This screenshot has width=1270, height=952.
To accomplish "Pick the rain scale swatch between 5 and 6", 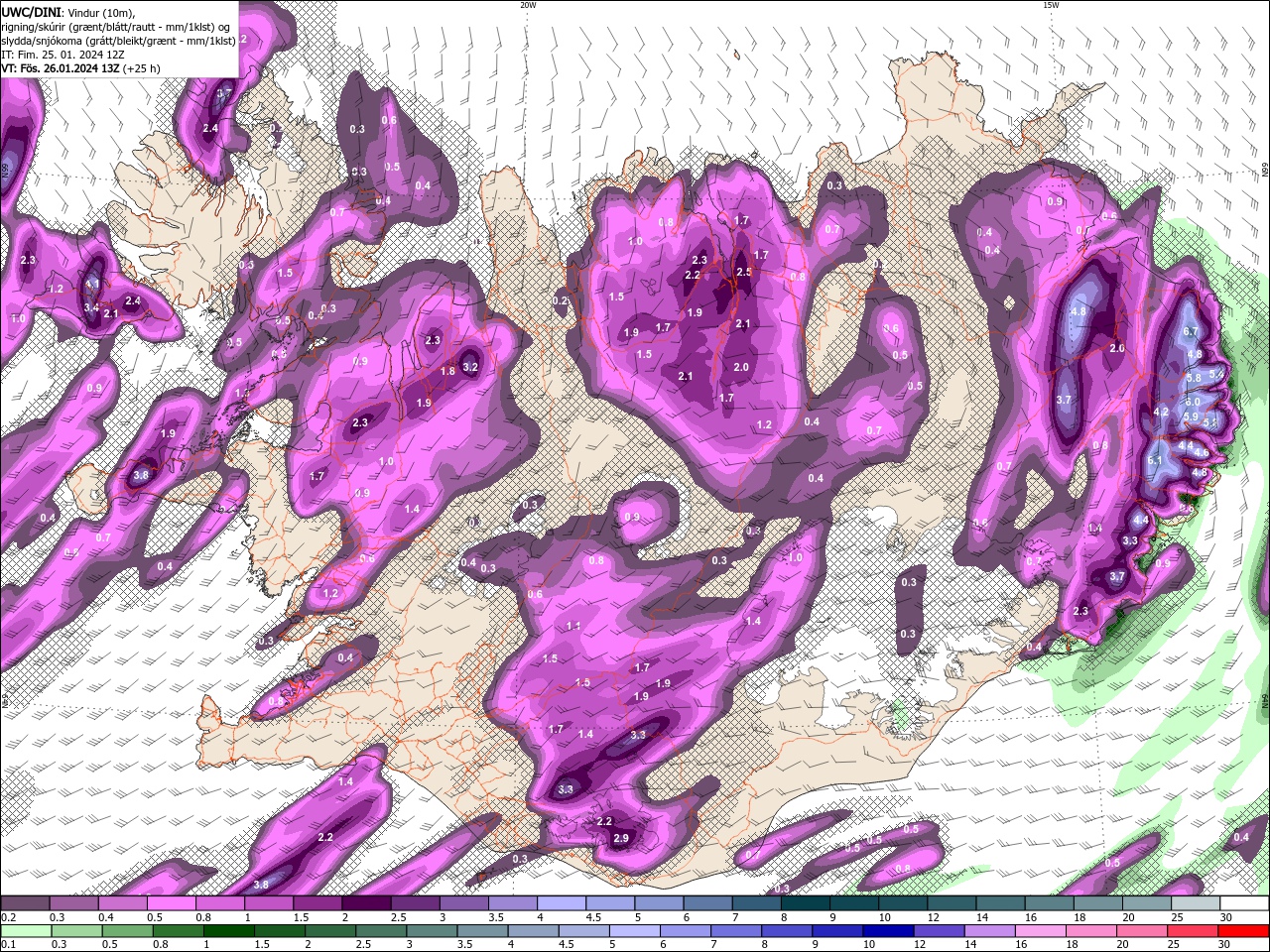I will coord(636,931).
